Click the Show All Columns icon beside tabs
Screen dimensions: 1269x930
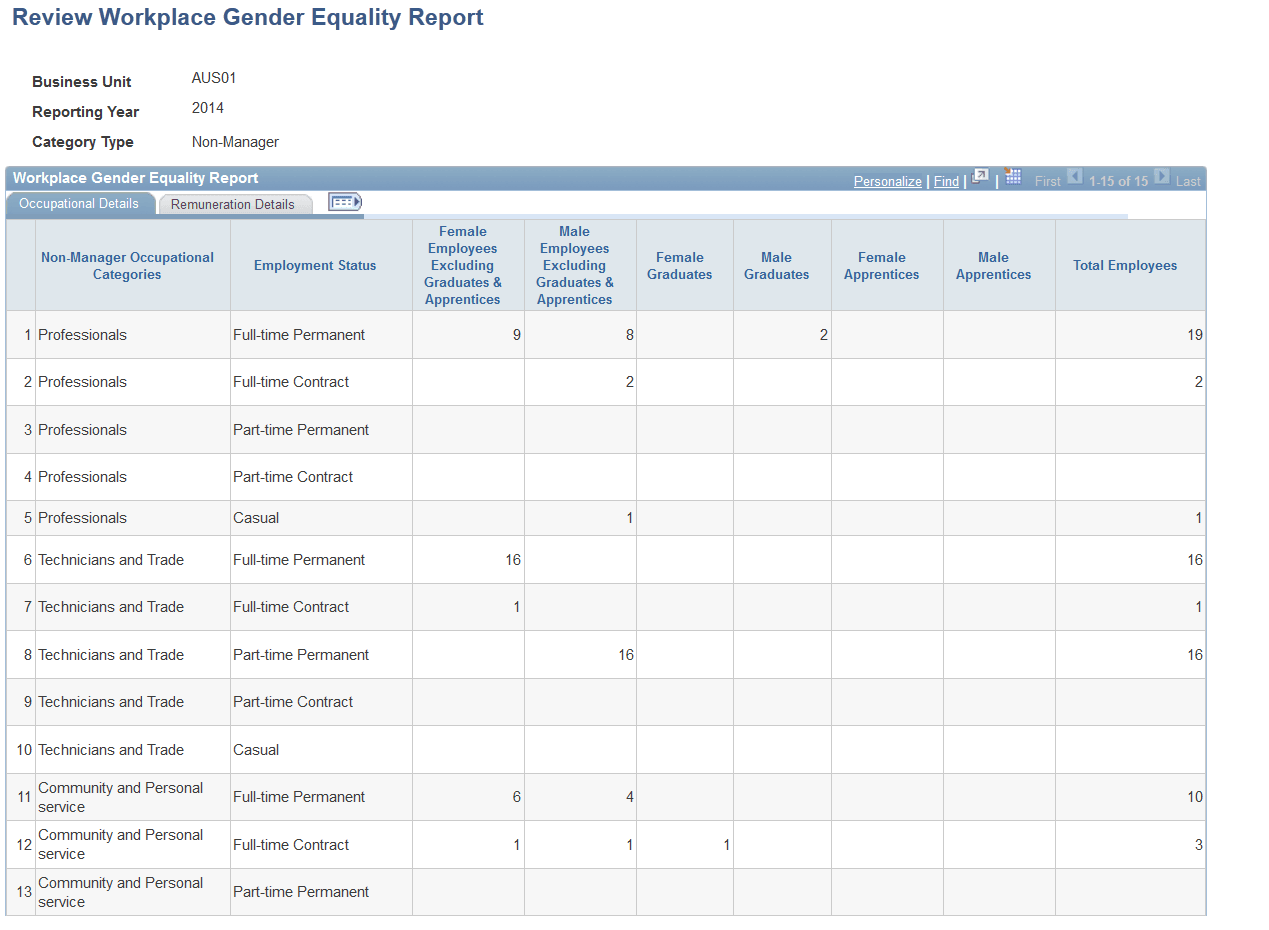(344, 201)
